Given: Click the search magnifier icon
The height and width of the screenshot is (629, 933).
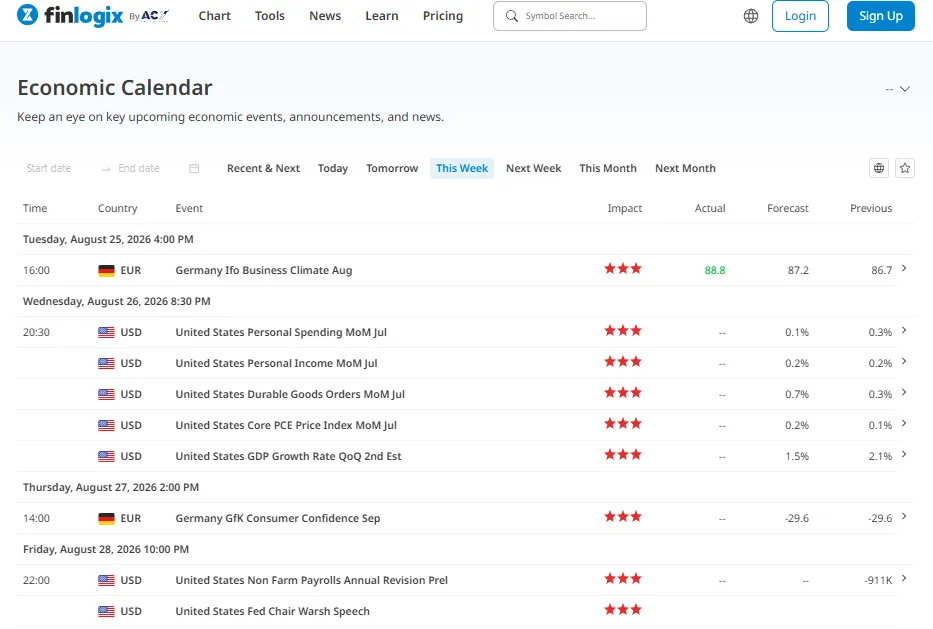Looking at the screenshot, I should tap(512, 16).
